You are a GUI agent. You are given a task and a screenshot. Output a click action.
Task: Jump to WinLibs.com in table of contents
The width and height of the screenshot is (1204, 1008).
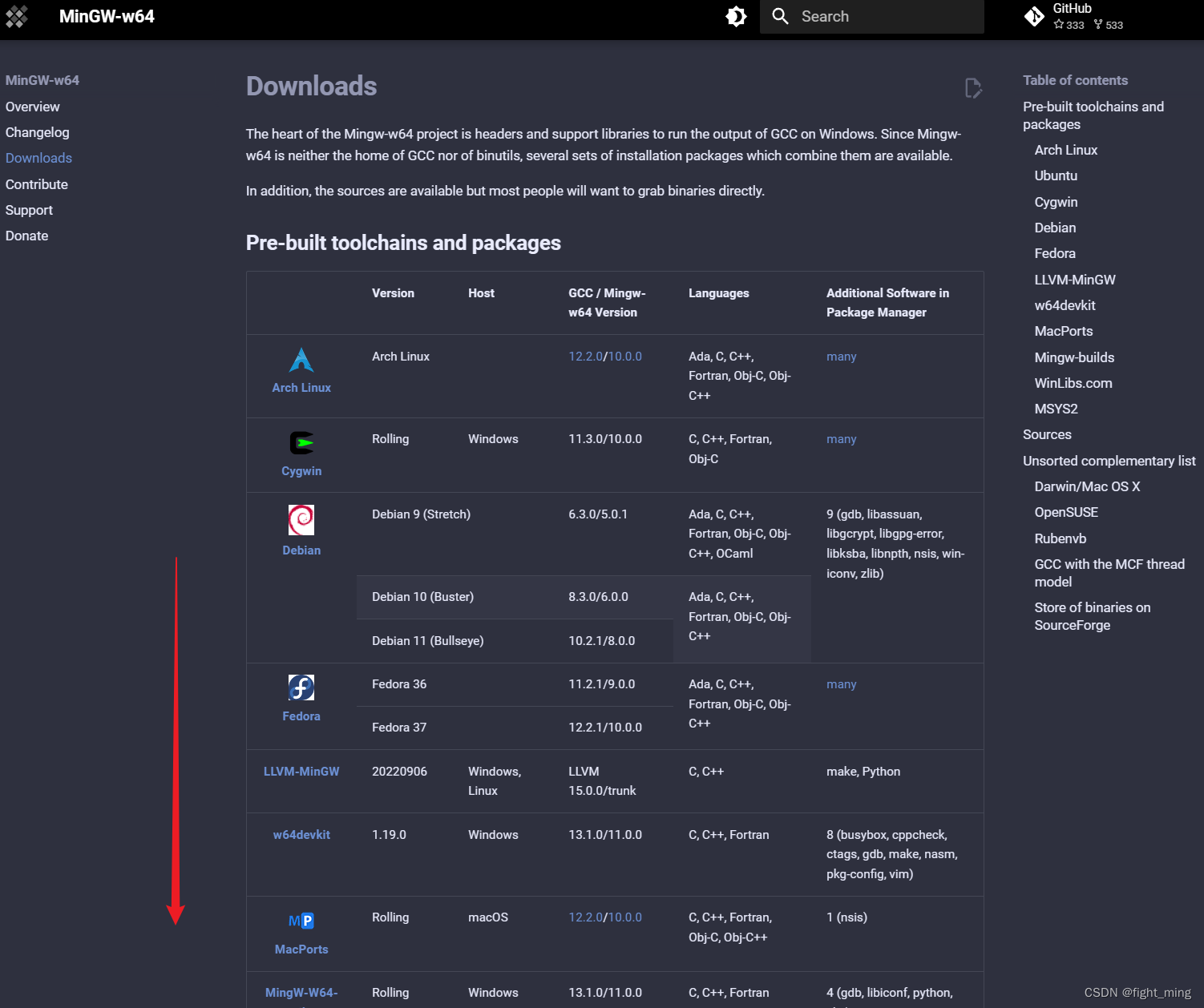pos(1073,383)
